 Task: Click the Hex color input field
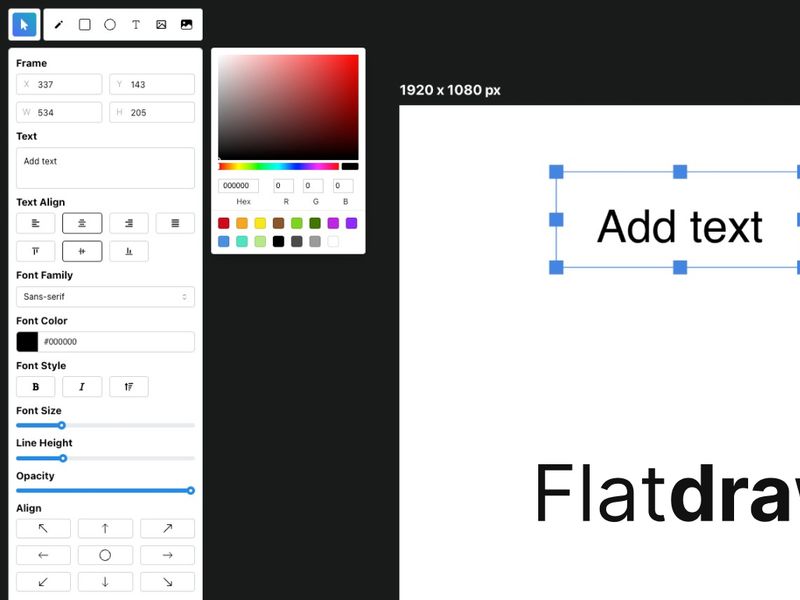tap(239, 185)
